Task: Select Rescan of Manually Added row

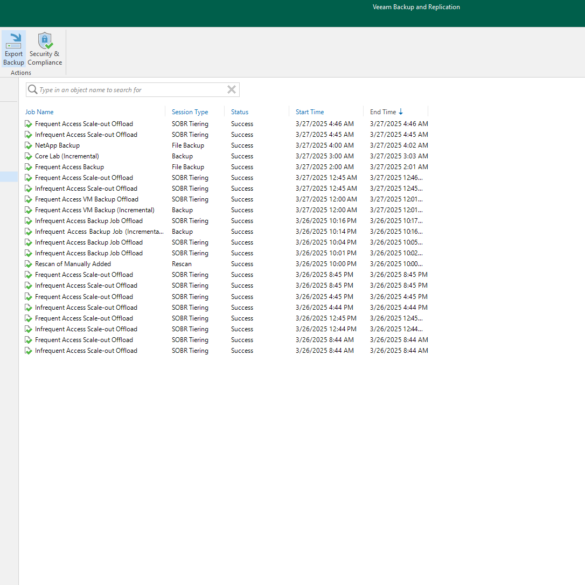Action: (x=226, y=264)
